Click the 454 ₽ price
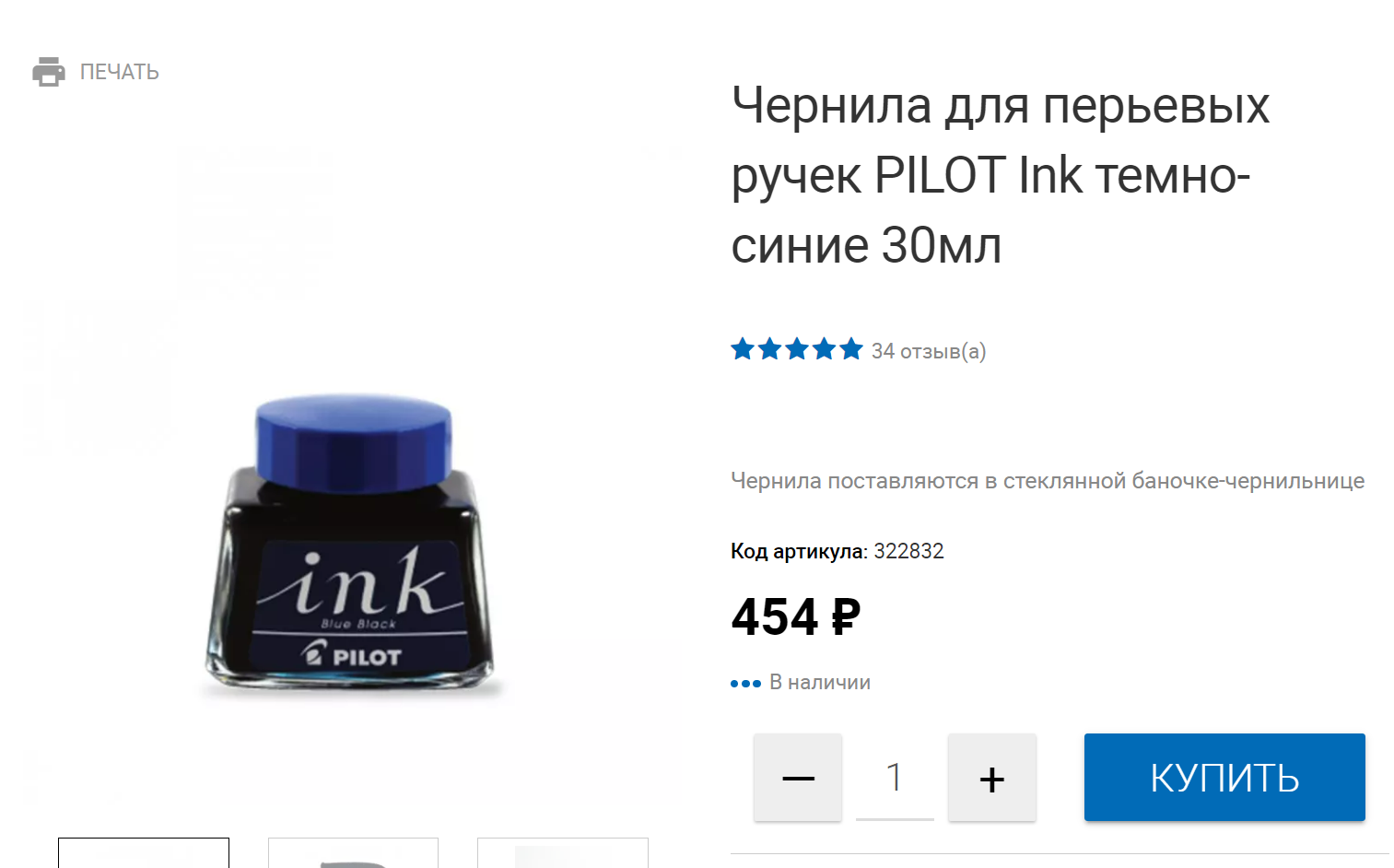 click(796, 616)
